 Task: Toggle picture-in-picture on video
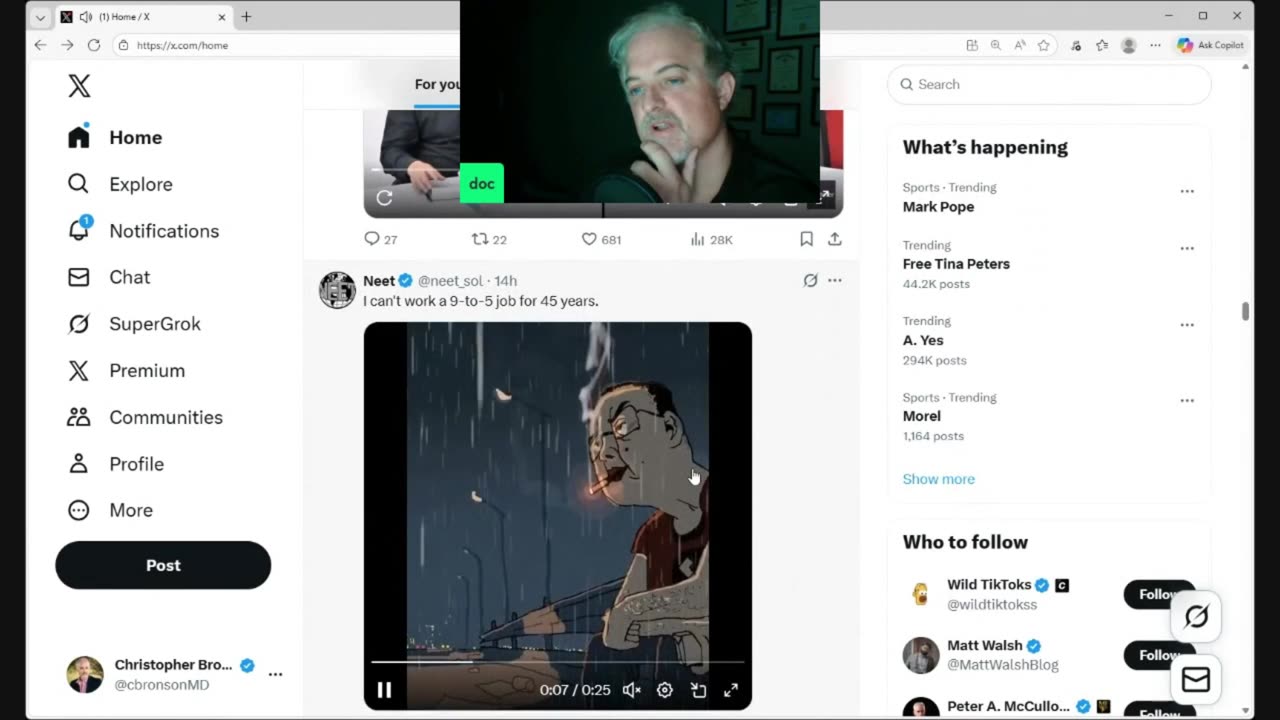pos(698,690)
